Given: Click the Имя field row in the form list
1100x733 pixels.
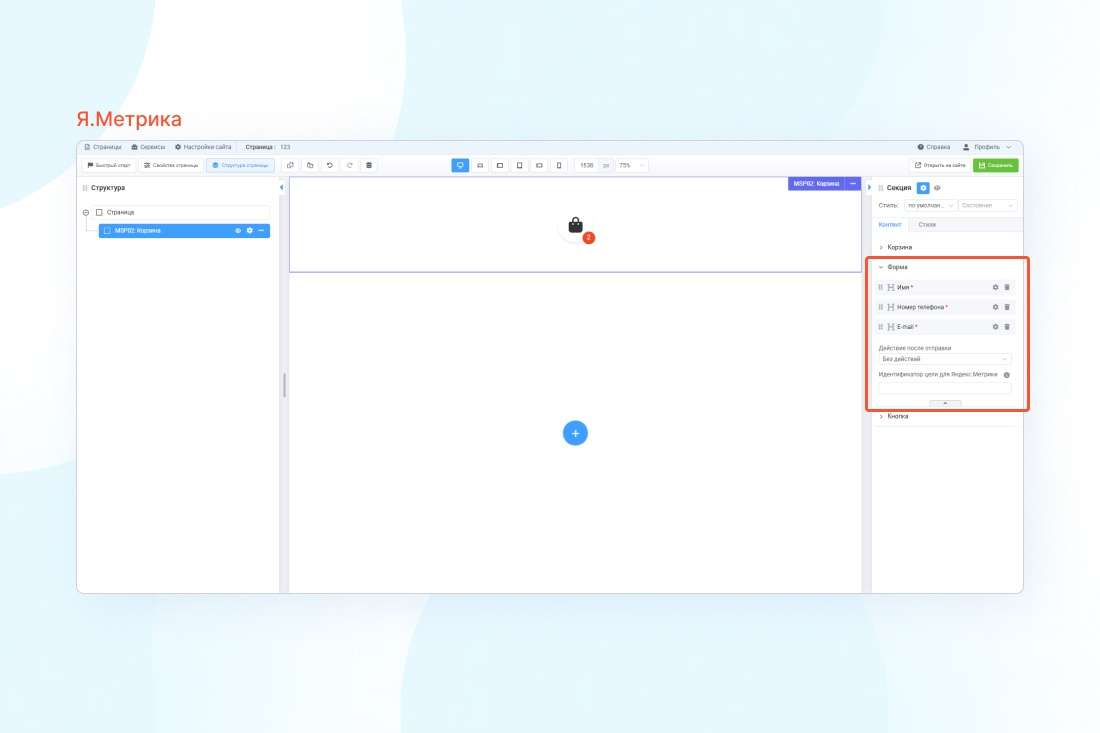Looking at the screenshot, I should pyautogui.click(x=945, y=288).
